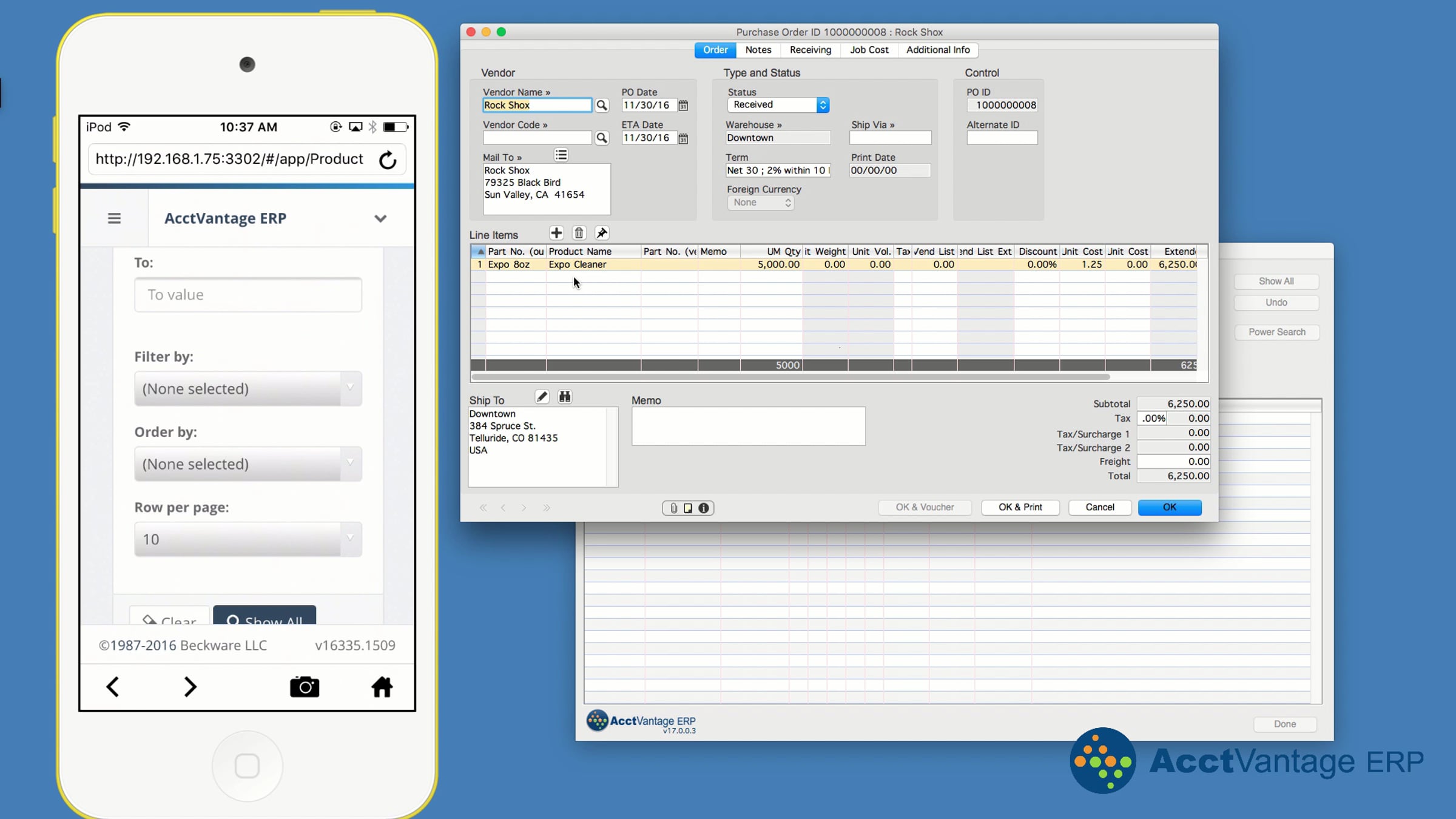The image size is (1456, 819).
Task: Switch to the Receiving tab
Action: 811,50
